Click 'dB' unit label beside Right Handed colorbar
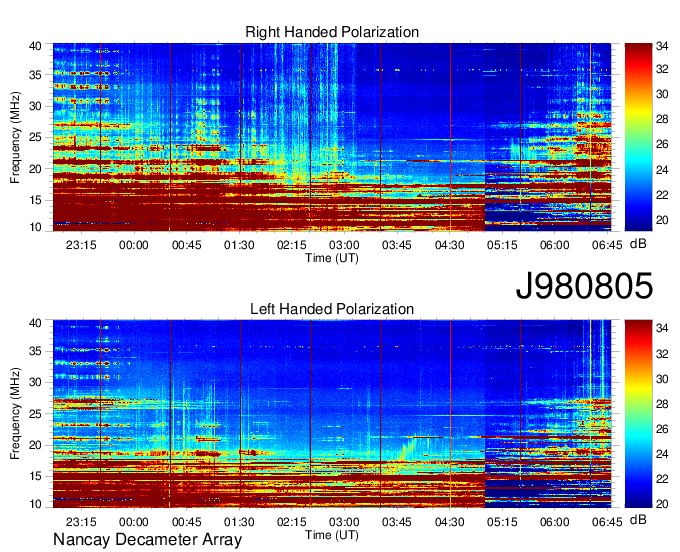 click(x=638, y=244)
